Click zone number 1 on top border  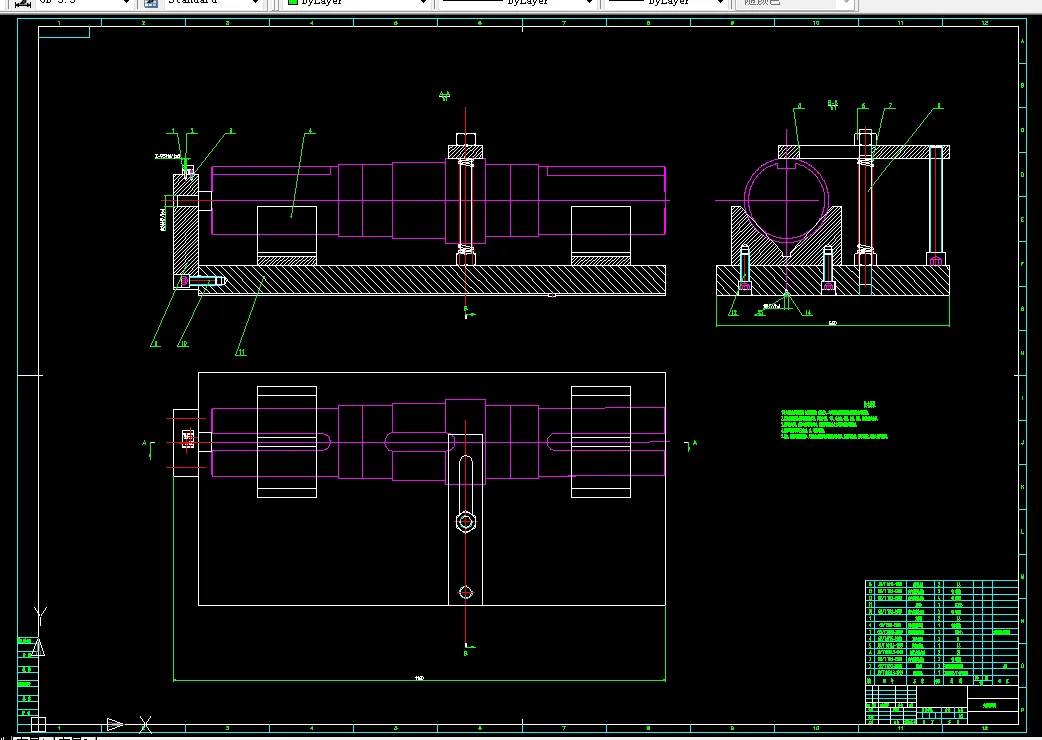(x=59, y=23)
